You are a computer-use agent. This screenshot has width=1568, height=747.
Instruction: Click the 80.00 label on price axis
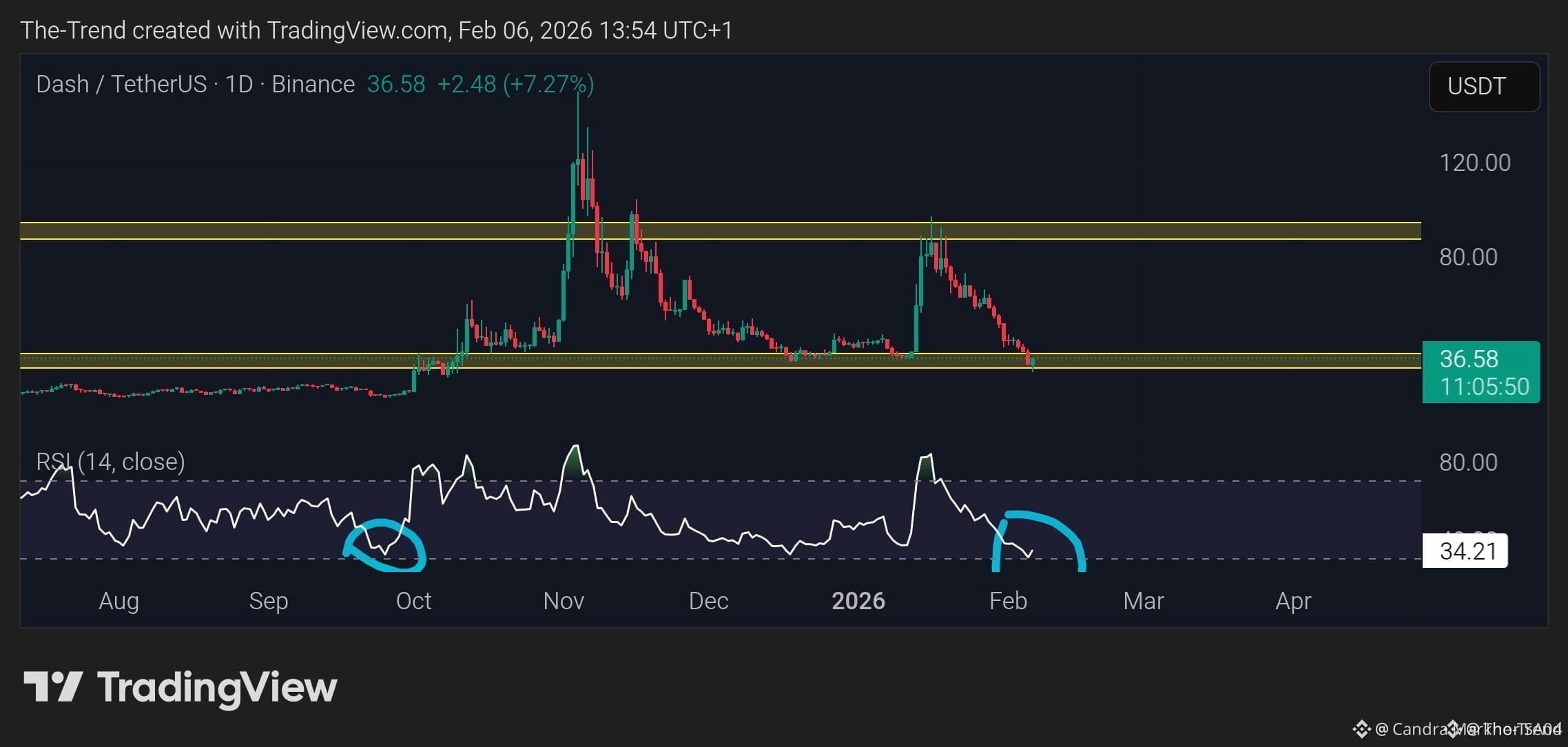tap(1468, 257)
